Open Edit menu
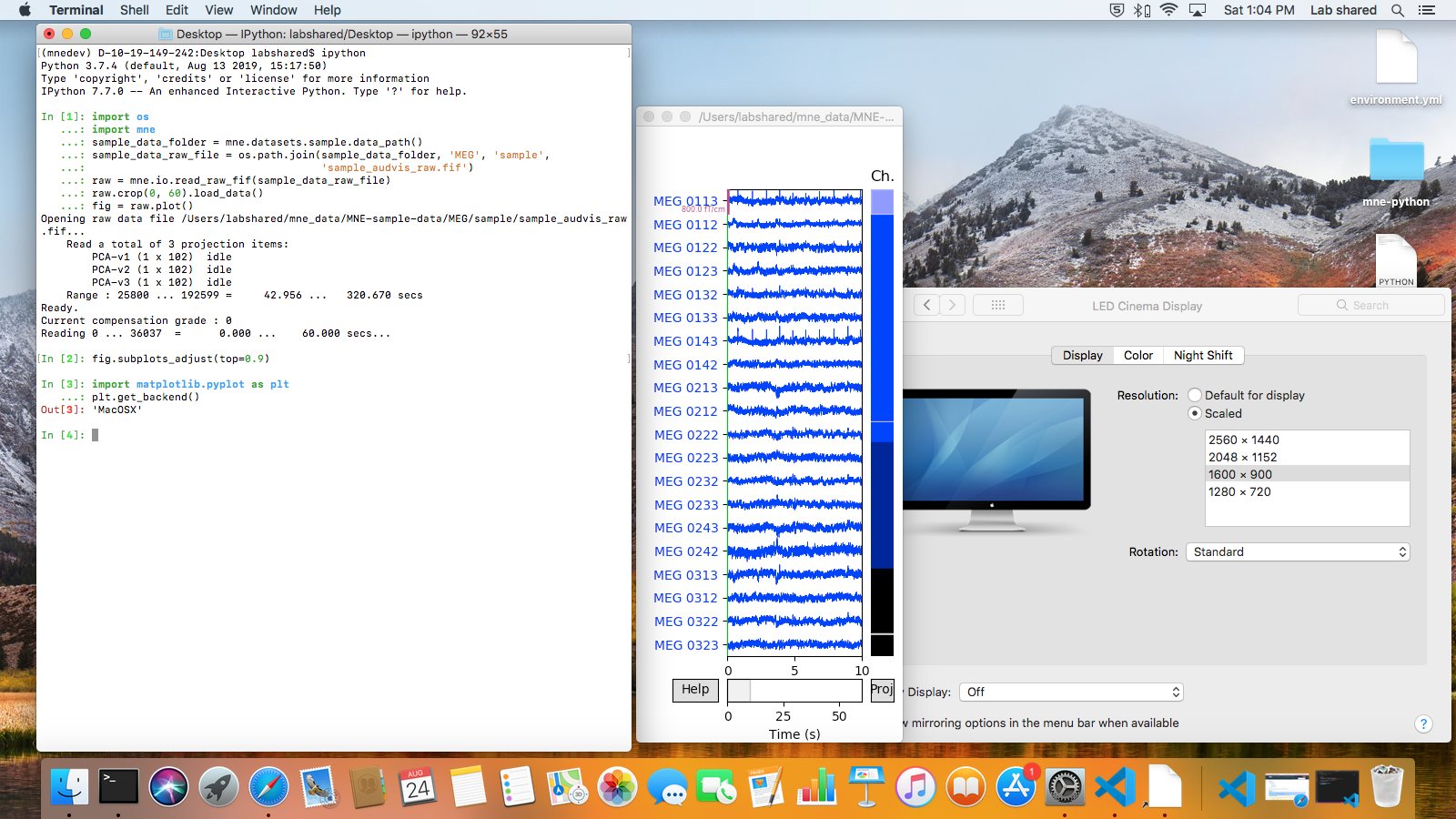 coord(177,10)
